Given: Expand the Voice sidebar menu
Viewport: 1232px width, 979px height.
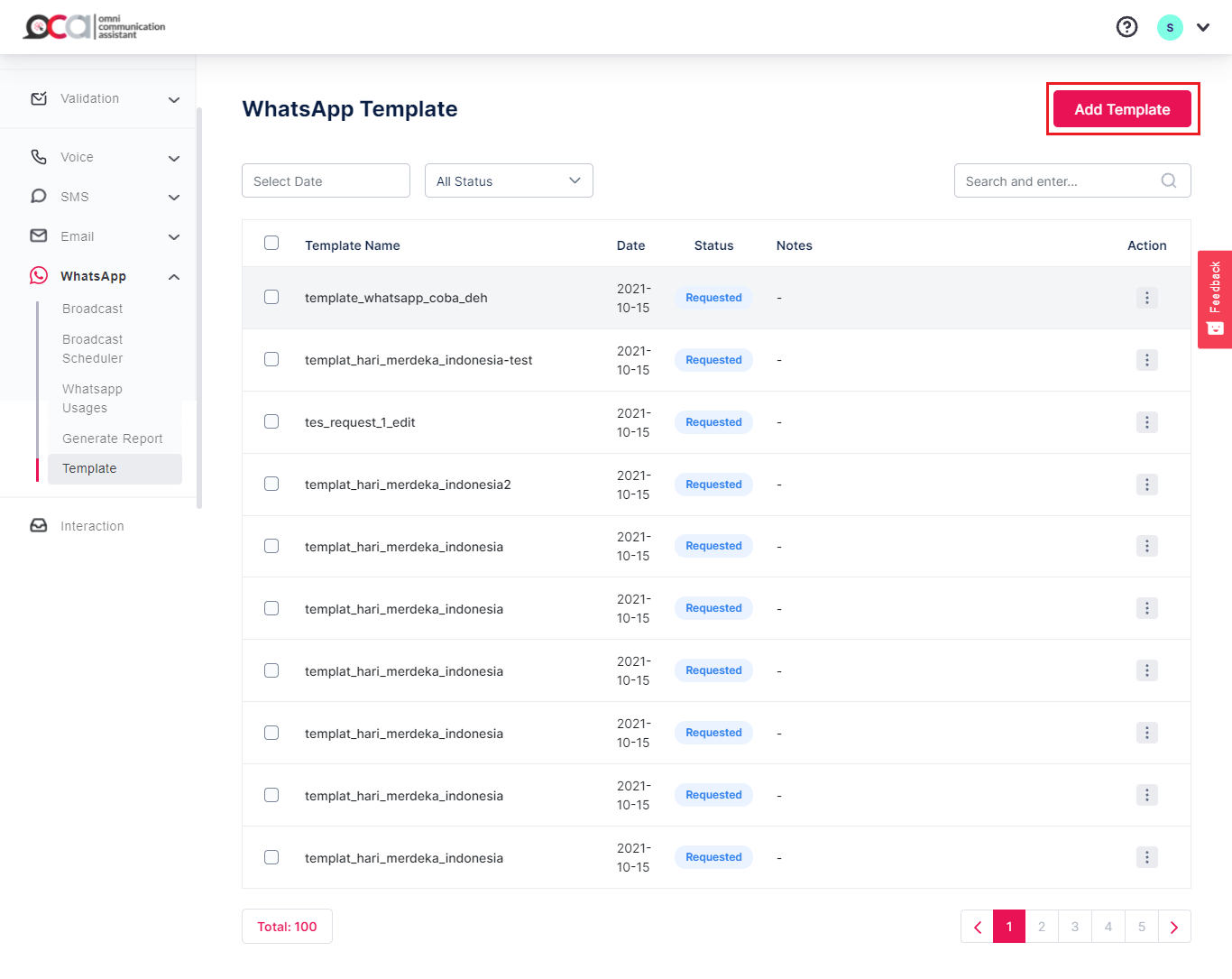Looking at the screenshot, I should (174, 158).
